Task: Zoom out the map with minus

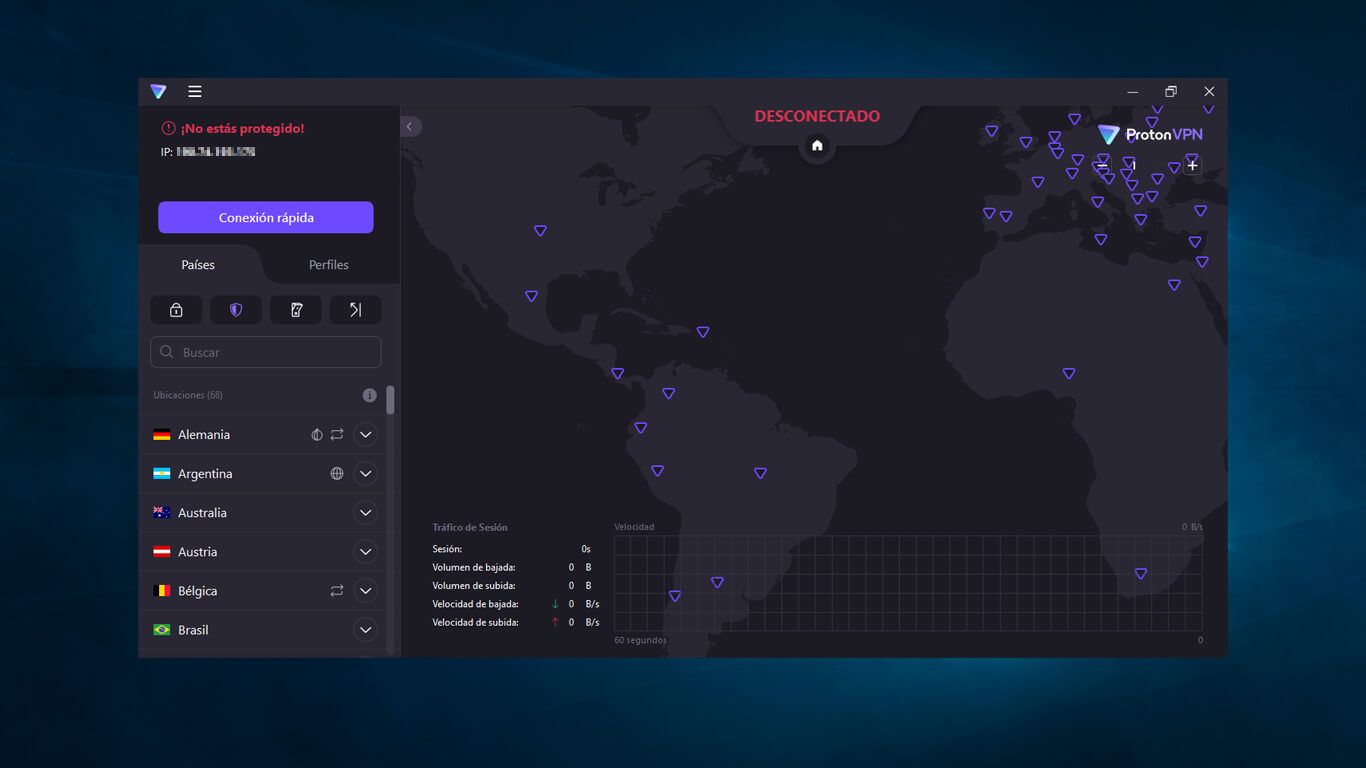Action: coord(1102,166)
